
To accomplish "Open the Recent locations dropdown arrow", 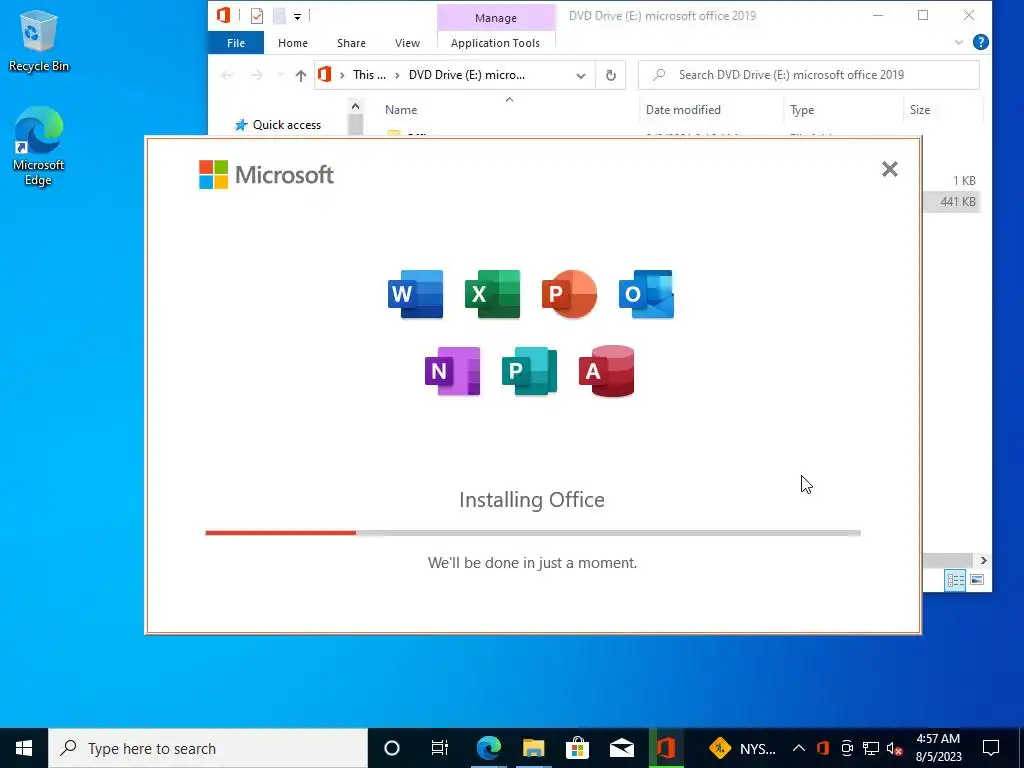I will [x=280, y=75].
